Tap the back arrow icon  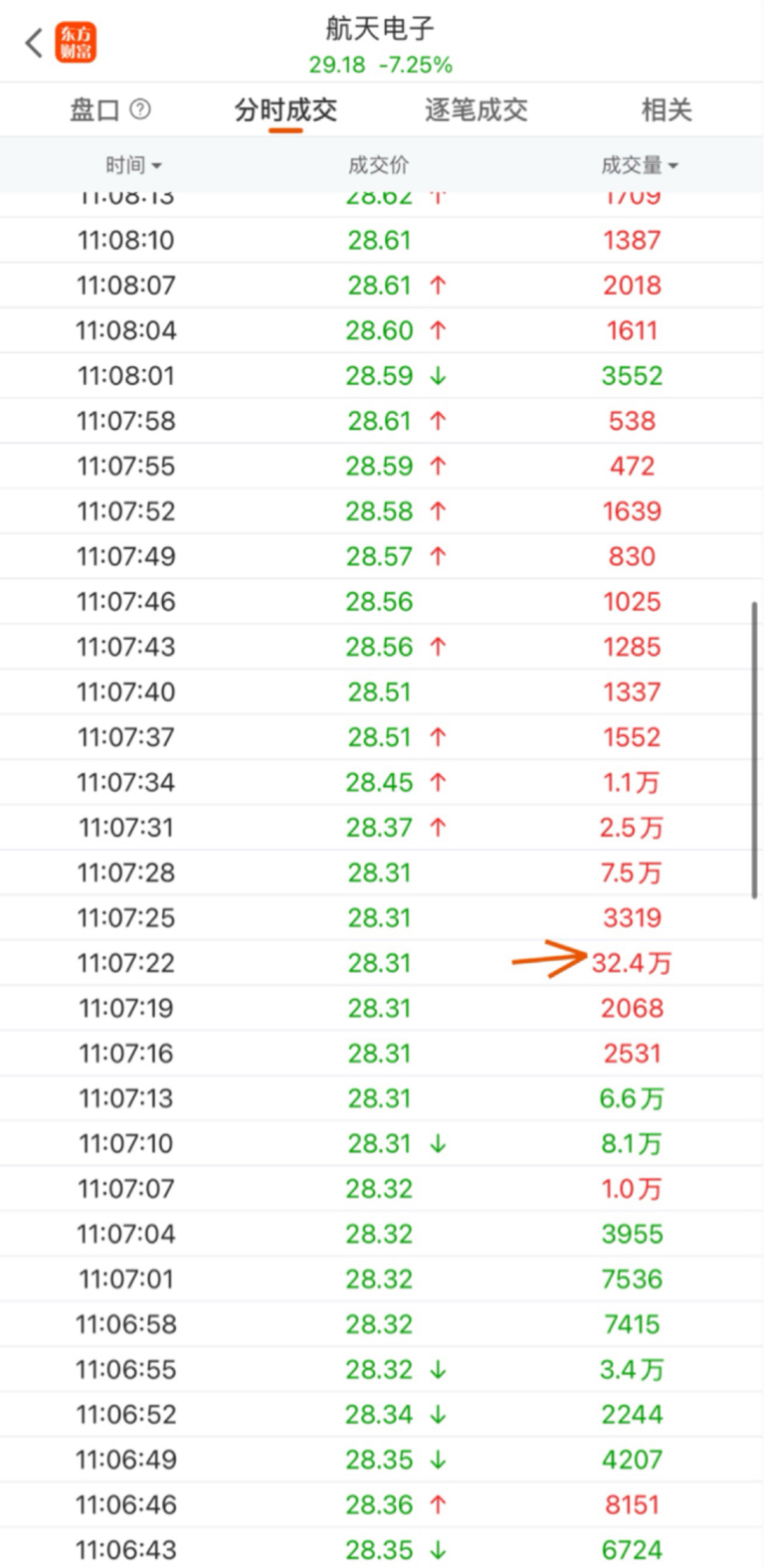34,43
